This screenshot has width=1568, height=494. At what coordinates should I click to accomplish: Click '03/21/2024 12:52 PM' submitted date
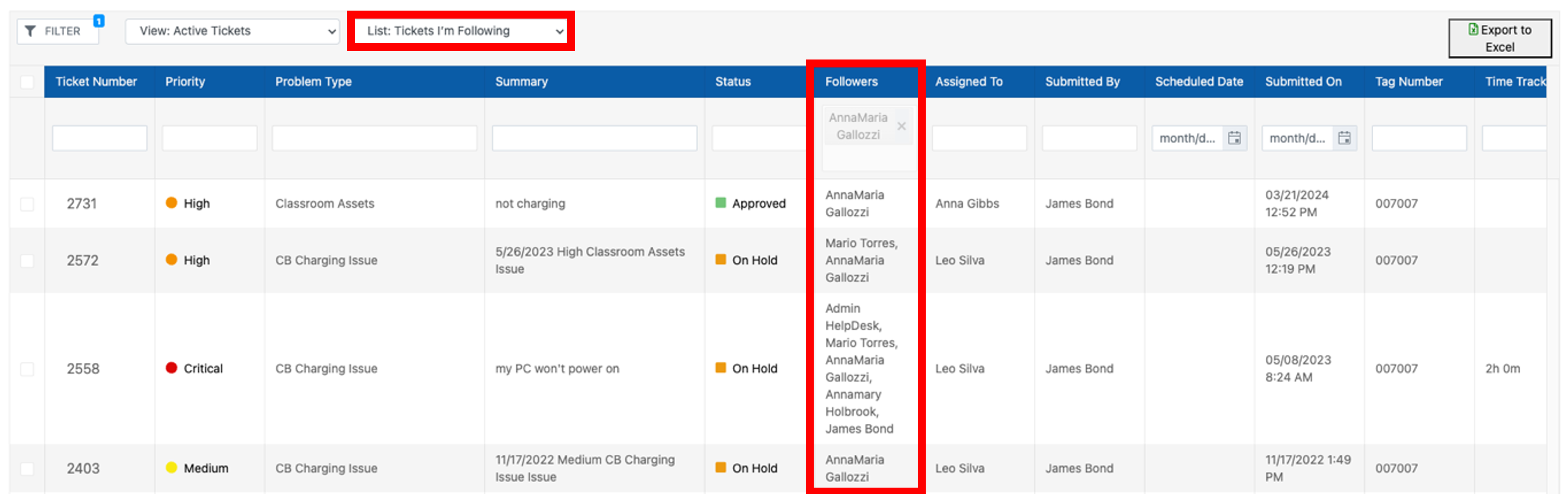click(x=1297, y=203)
